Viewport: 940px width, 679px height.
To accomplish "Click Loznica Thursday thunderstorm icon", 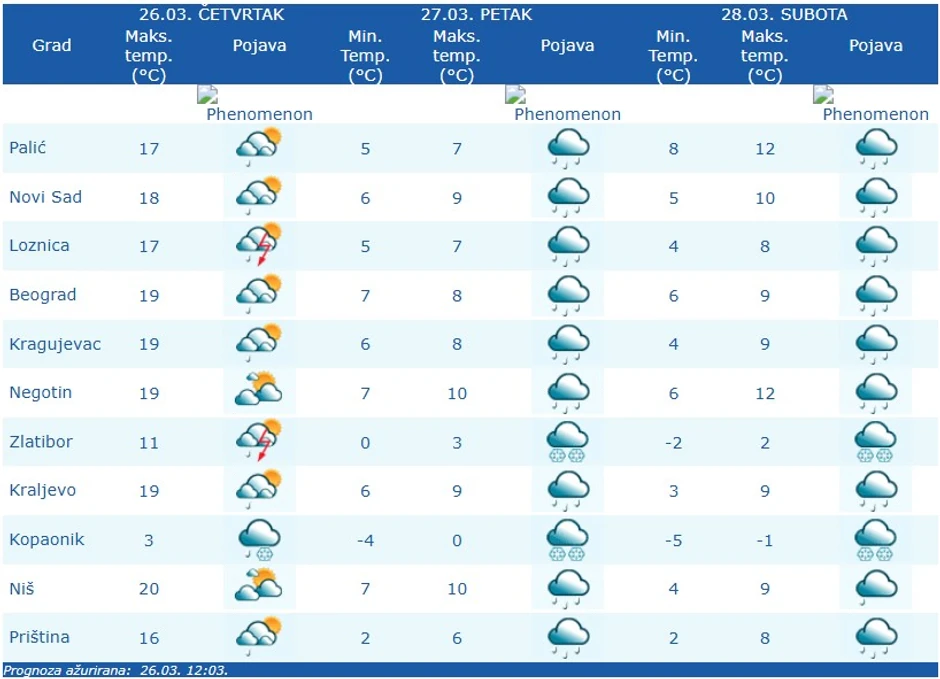I will pyautogui.click(x=258, y=246).
